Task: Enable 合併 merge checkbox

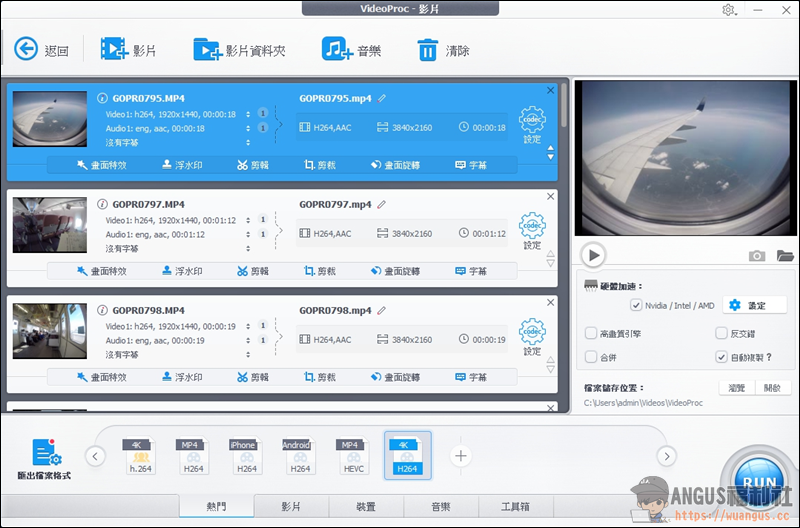Action: pos(591,357)
